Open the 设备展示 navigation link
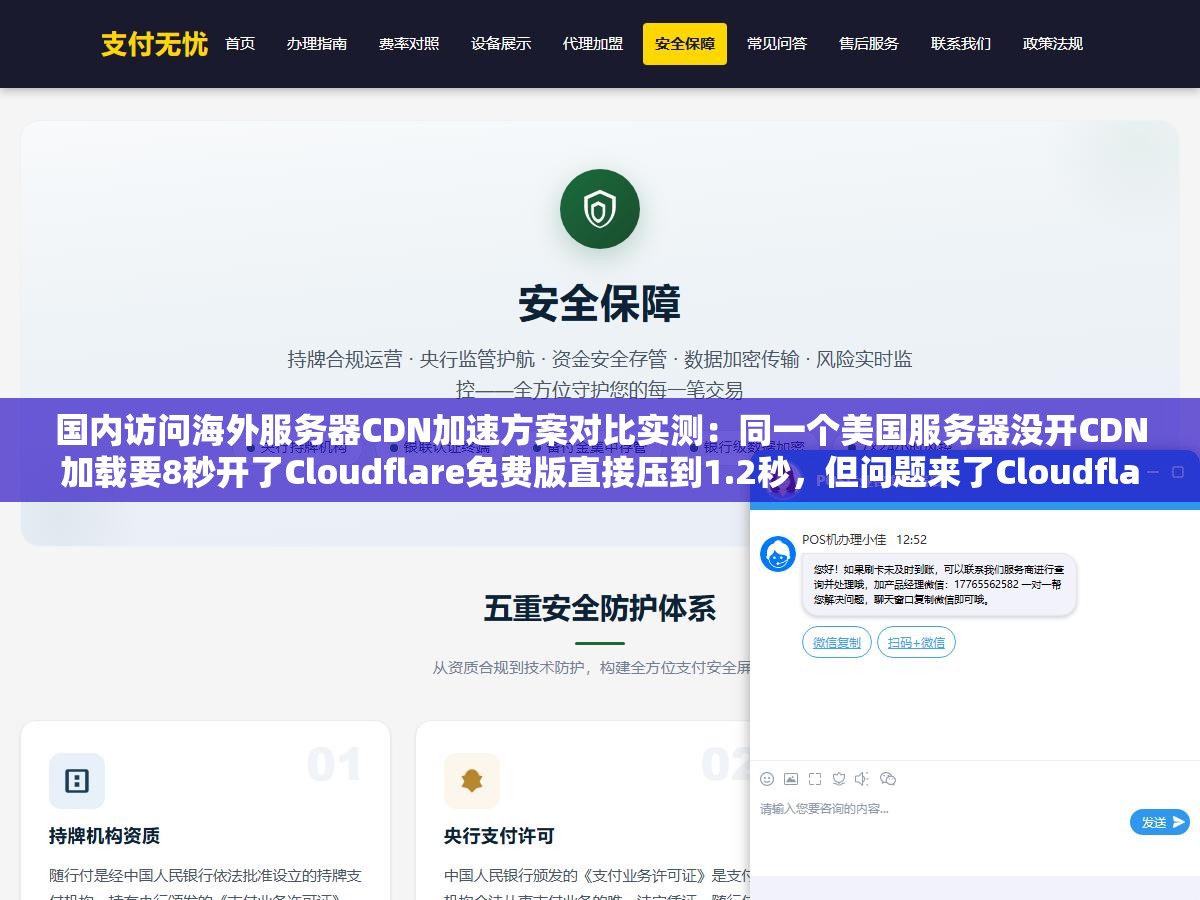The image size is (1200, 900). 501,44
